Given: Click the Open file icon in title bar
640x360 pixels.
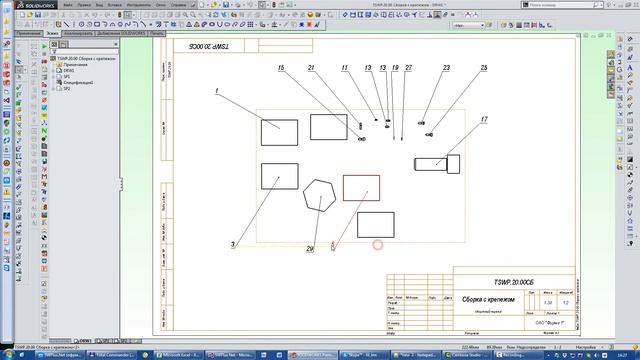Looking at the screenshot, I should pyautogui.click(x=213, y=5).
